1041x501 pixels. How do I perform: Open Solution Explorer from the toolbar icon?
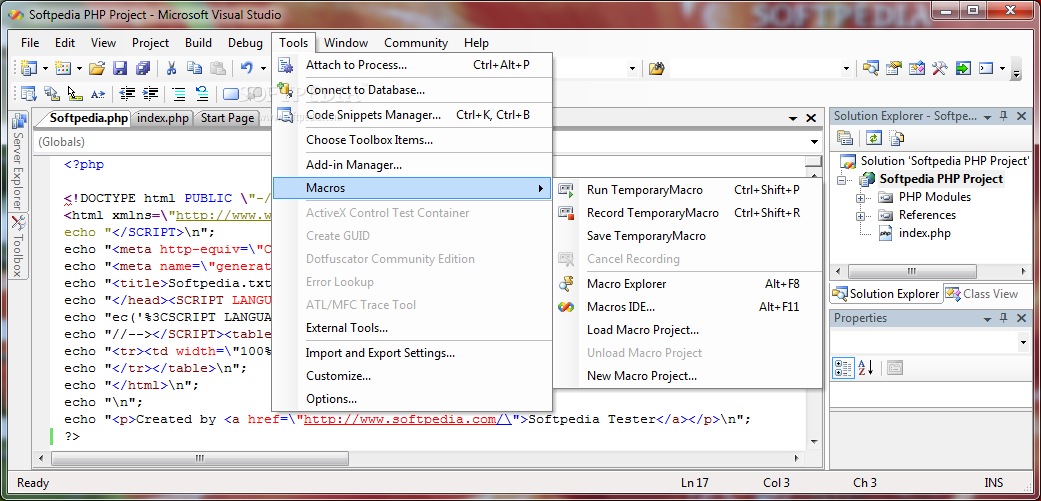[870, 68]
